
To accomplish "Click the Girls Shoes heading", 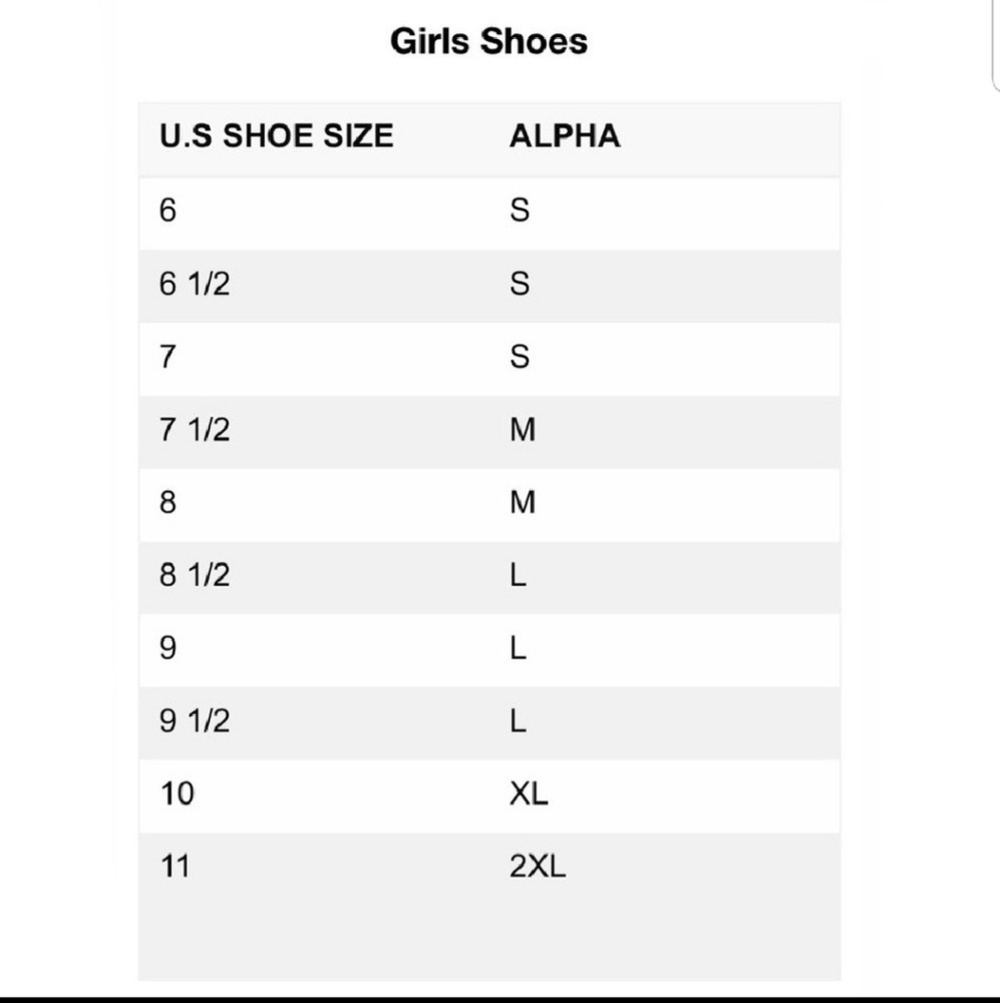I will coord(489,42).
